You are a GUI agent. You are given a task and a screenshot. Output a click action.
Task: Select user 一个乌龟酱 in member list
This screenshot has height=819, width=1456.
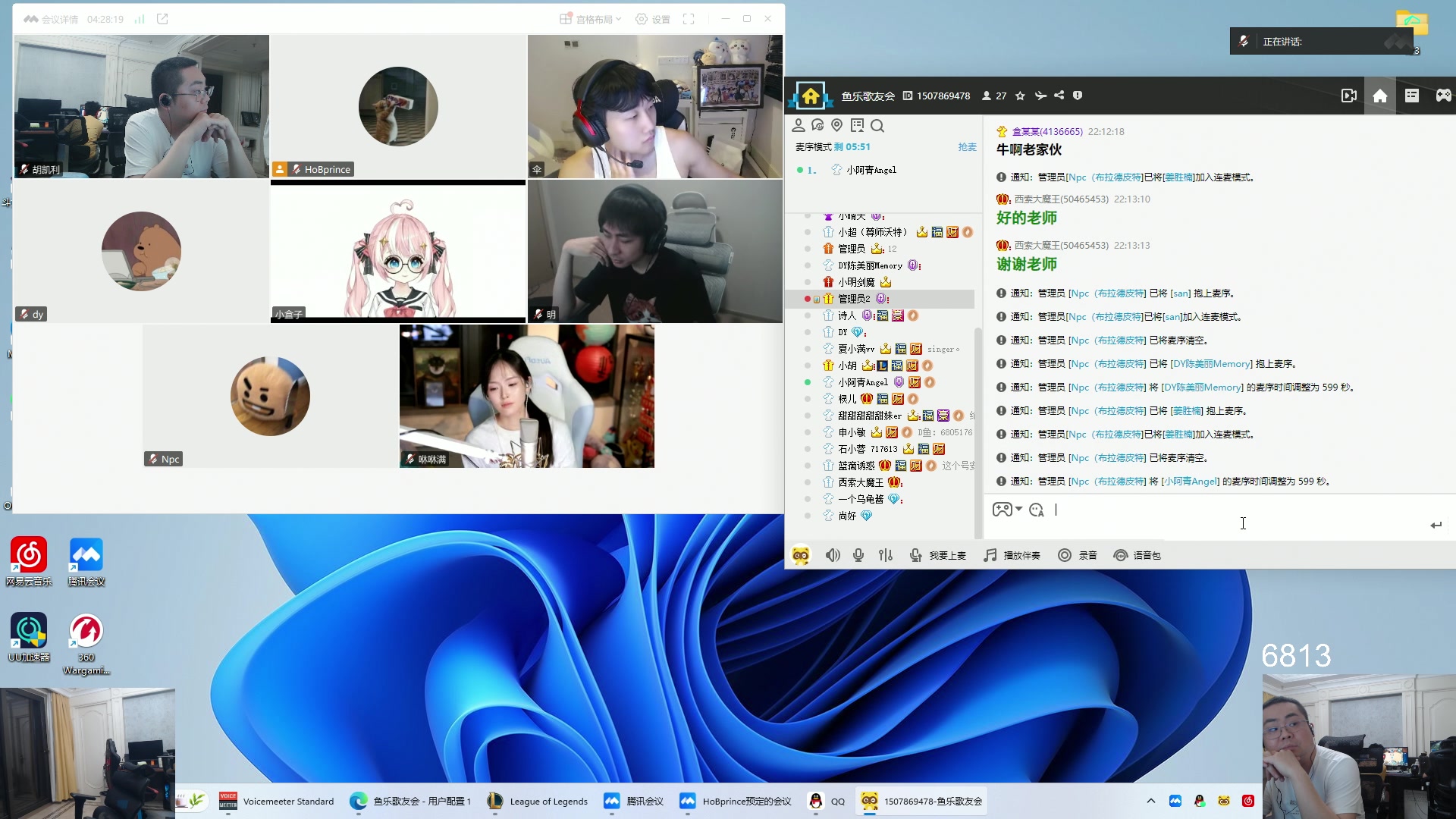(x=880, y=499)
